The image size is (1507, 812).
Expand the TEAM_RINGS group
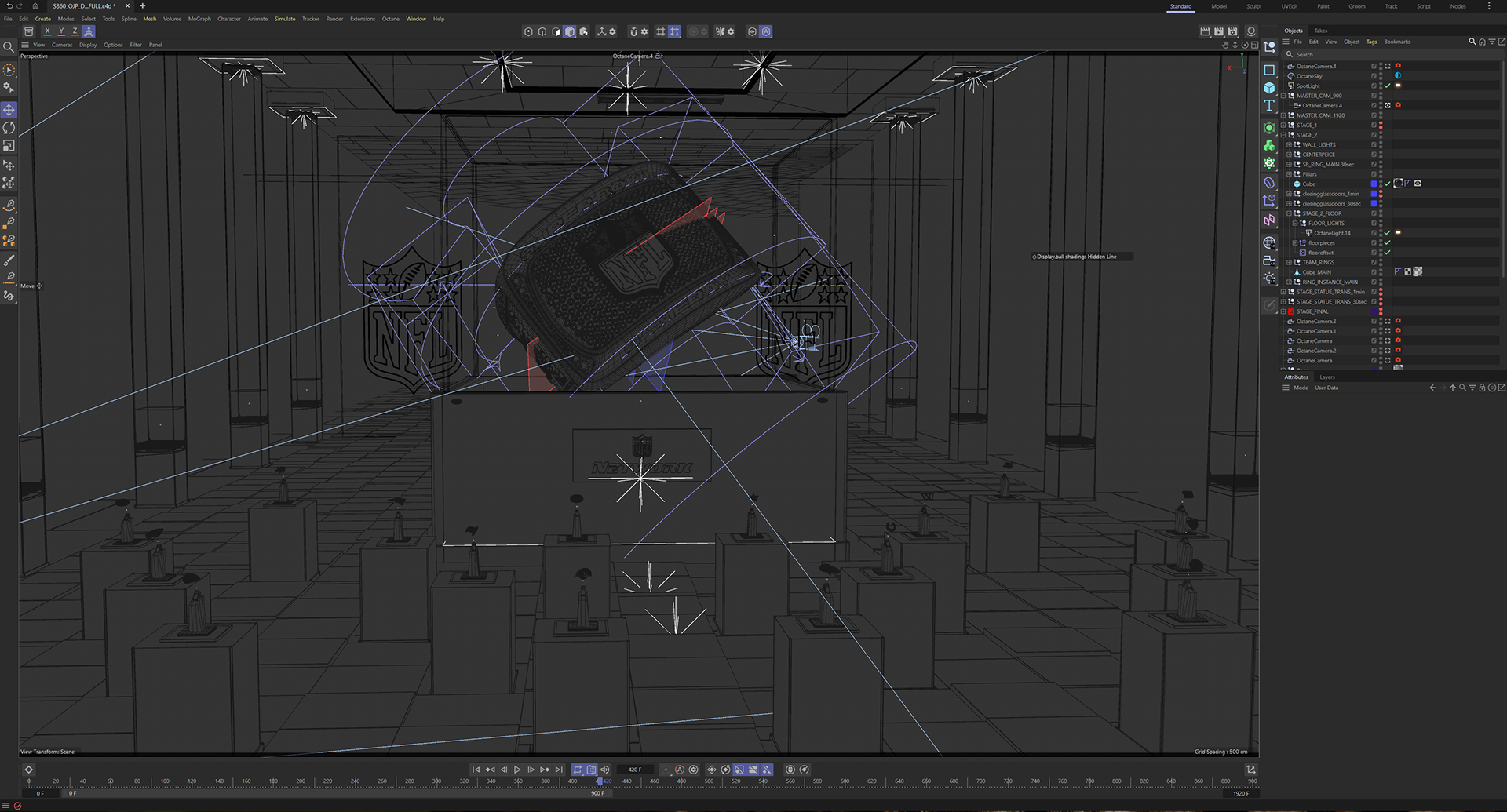coord(1289,263)
